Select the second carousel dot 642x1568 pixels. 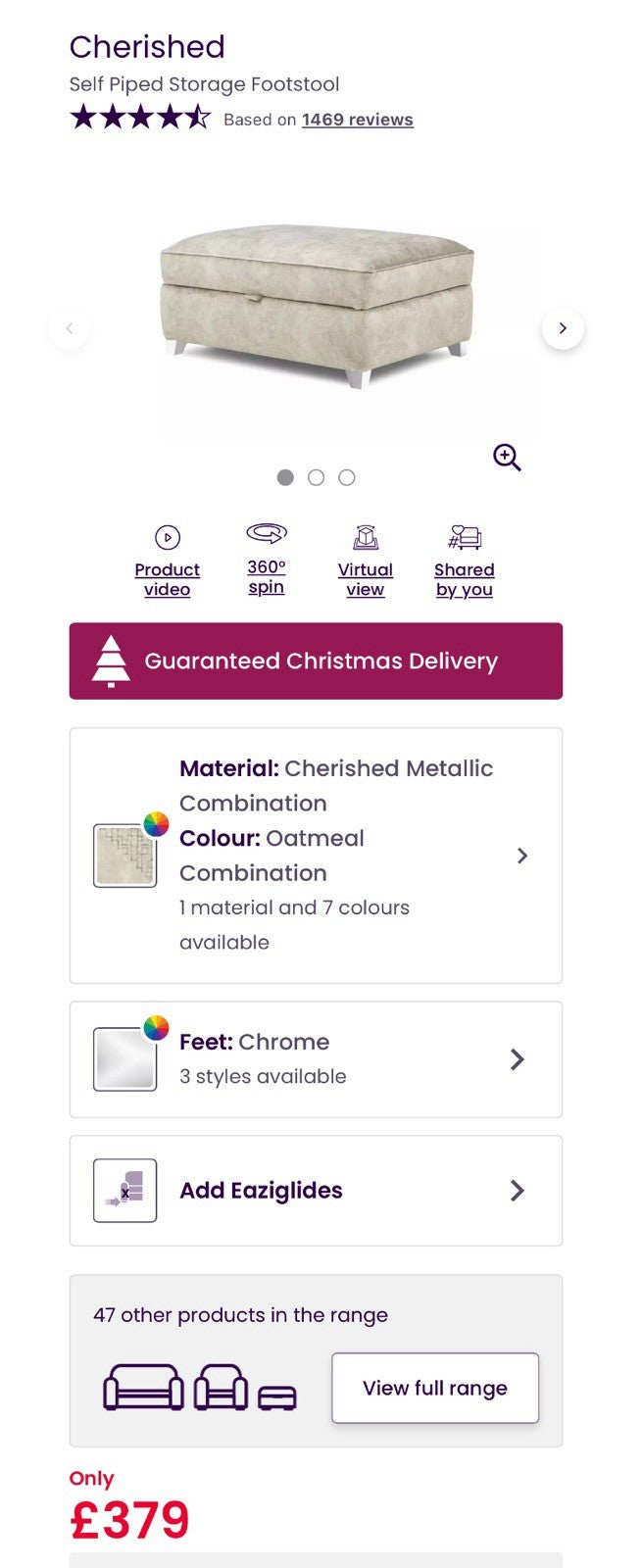coord(316,477)
